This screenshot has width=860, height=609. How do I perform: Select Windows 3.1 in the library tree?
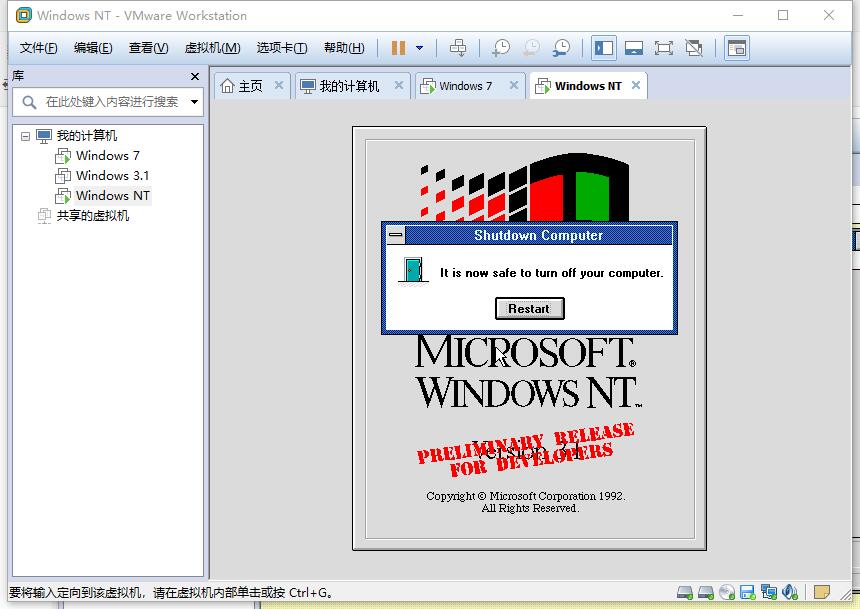point(112,176)
